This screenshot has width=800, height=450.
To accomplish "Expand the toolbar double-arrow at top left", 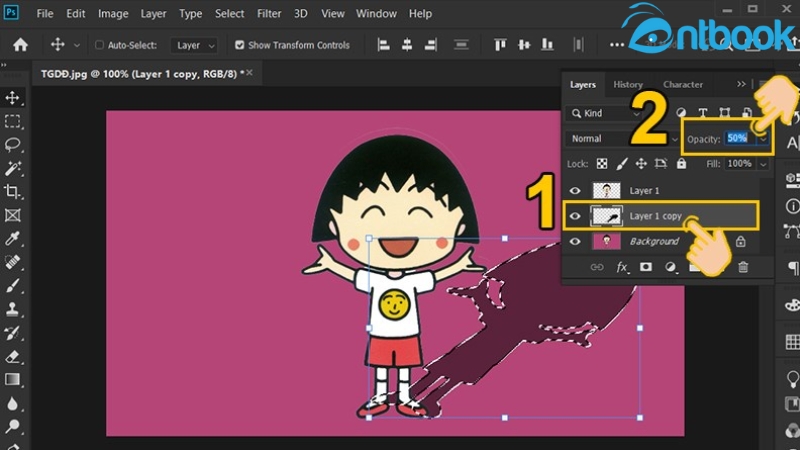I will 4,65.
